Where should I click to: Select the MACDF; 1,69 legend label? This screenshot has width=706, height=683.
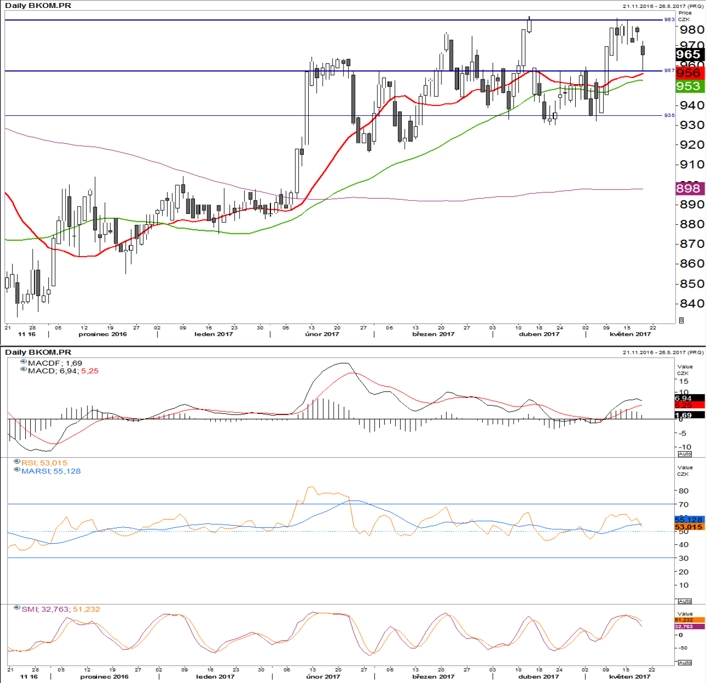(55, 363)
